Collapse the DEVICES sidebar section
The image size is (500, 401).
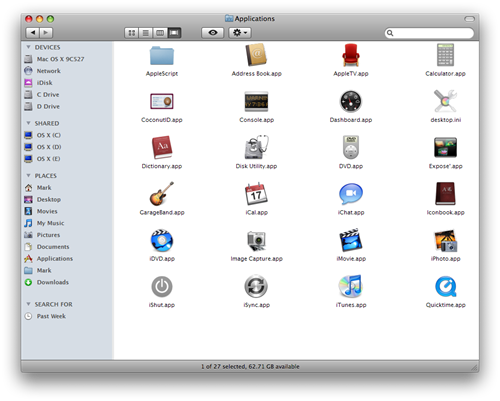[28, 47]
